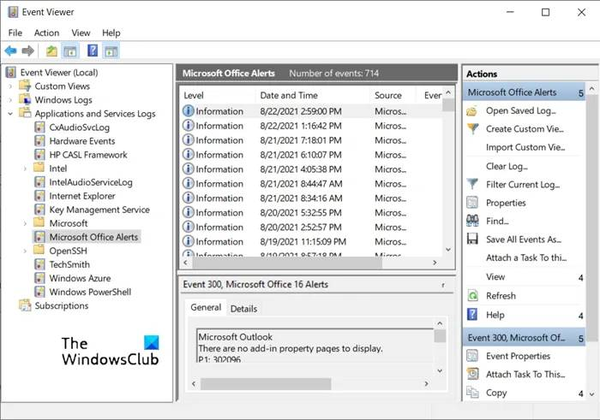Screen dimensions: 600x420
Task: Select Windows Azure log
Action: click(x=80, y=278)
